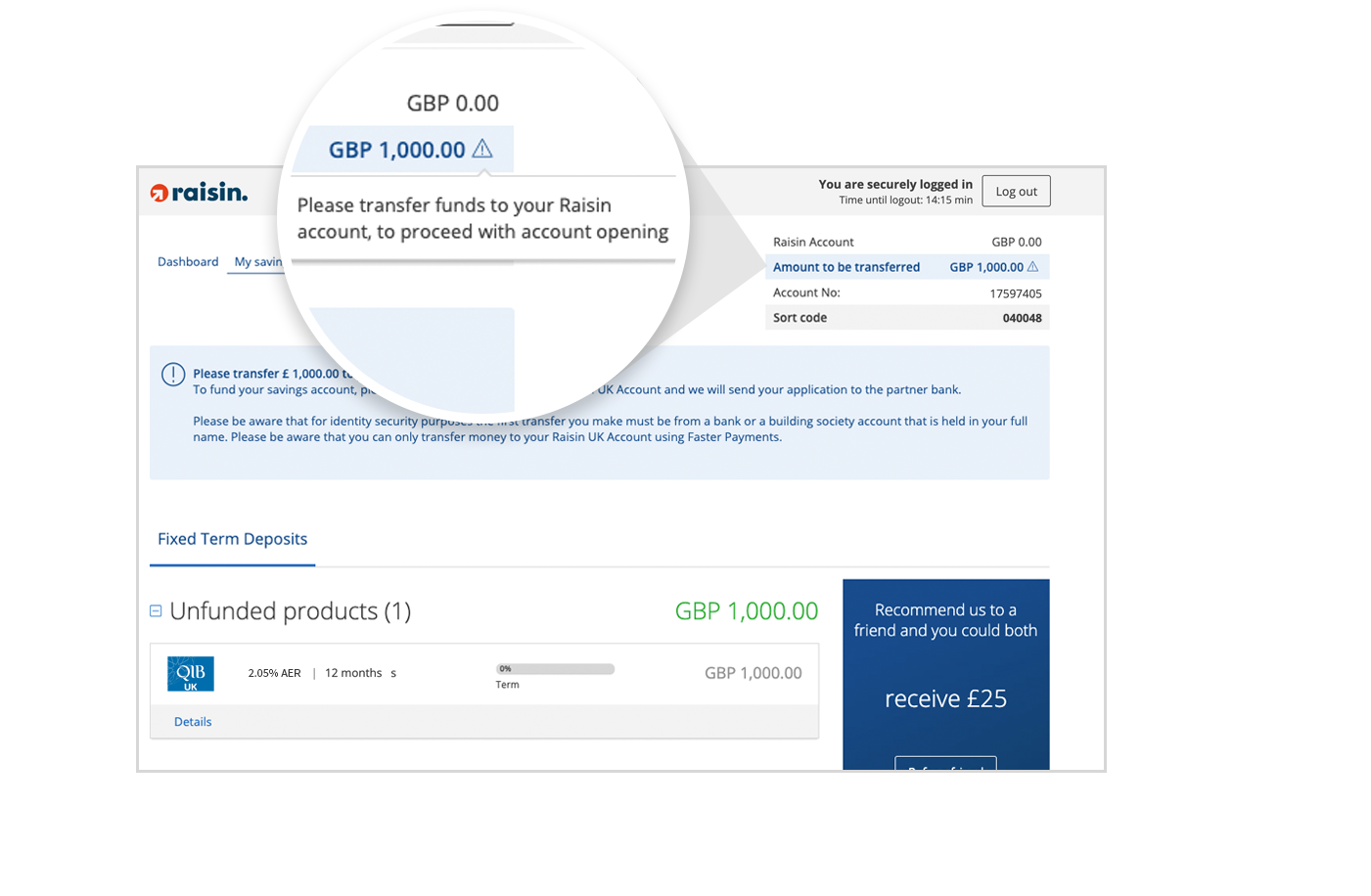
Task: Open the Details link for QIB product
Action: point(193,722)
